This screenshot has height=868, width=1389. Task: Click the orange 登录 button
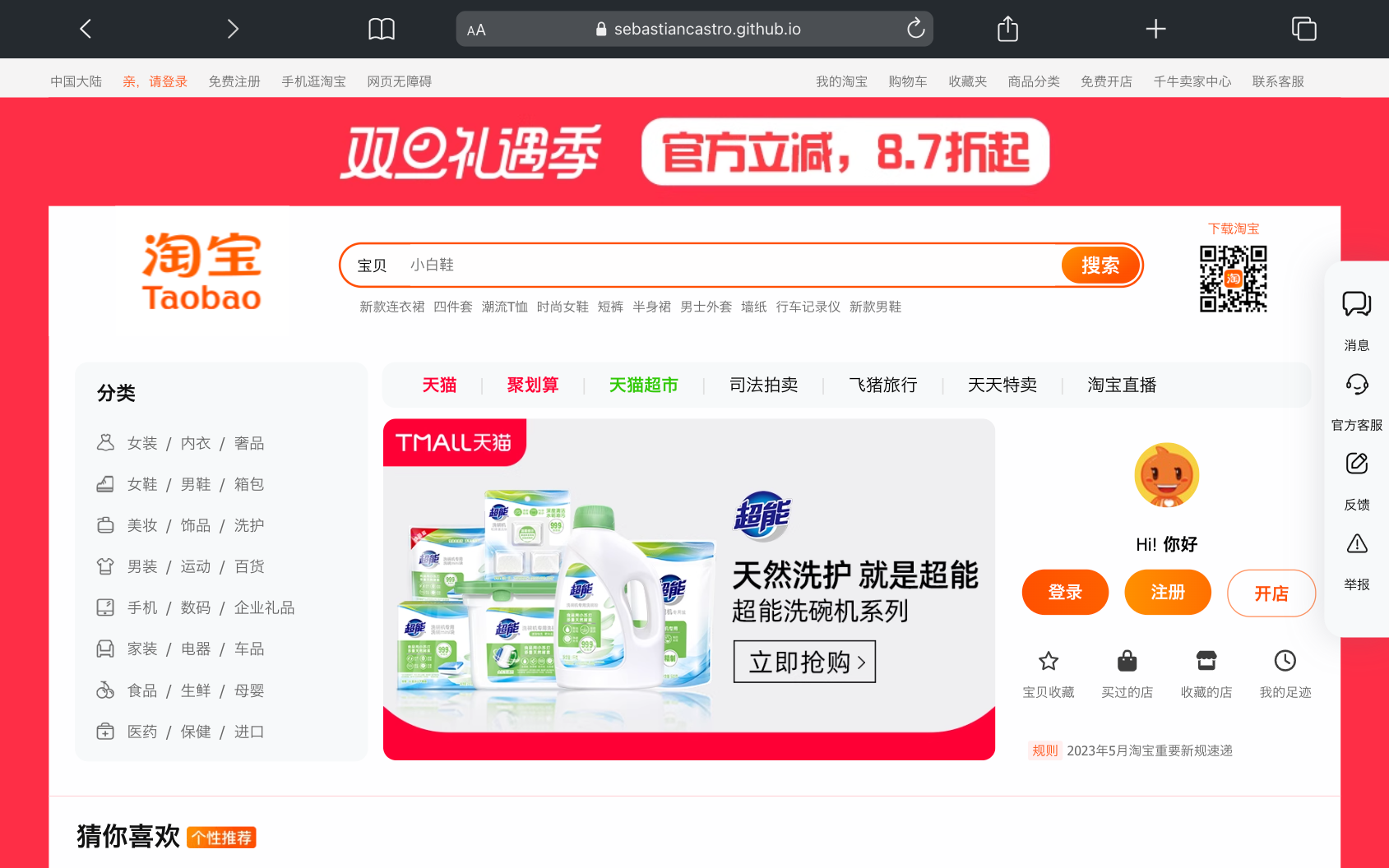click(x=1065, y=593)
